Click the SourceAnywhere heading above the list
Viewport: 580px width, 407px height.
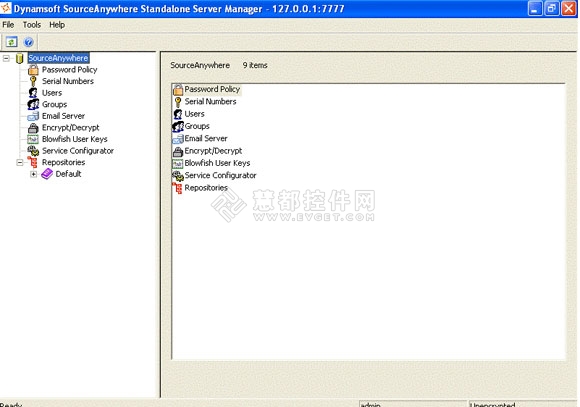click(200, 65)
